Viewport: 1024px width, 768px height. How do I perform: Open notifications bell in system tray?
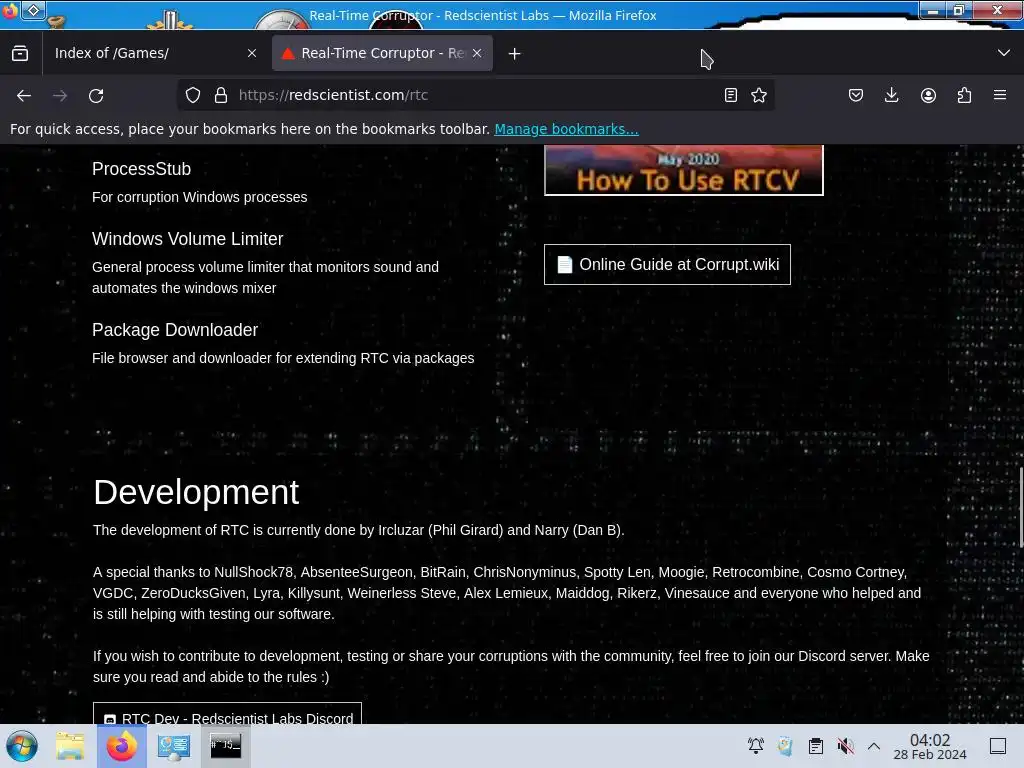tap(756, 746)
